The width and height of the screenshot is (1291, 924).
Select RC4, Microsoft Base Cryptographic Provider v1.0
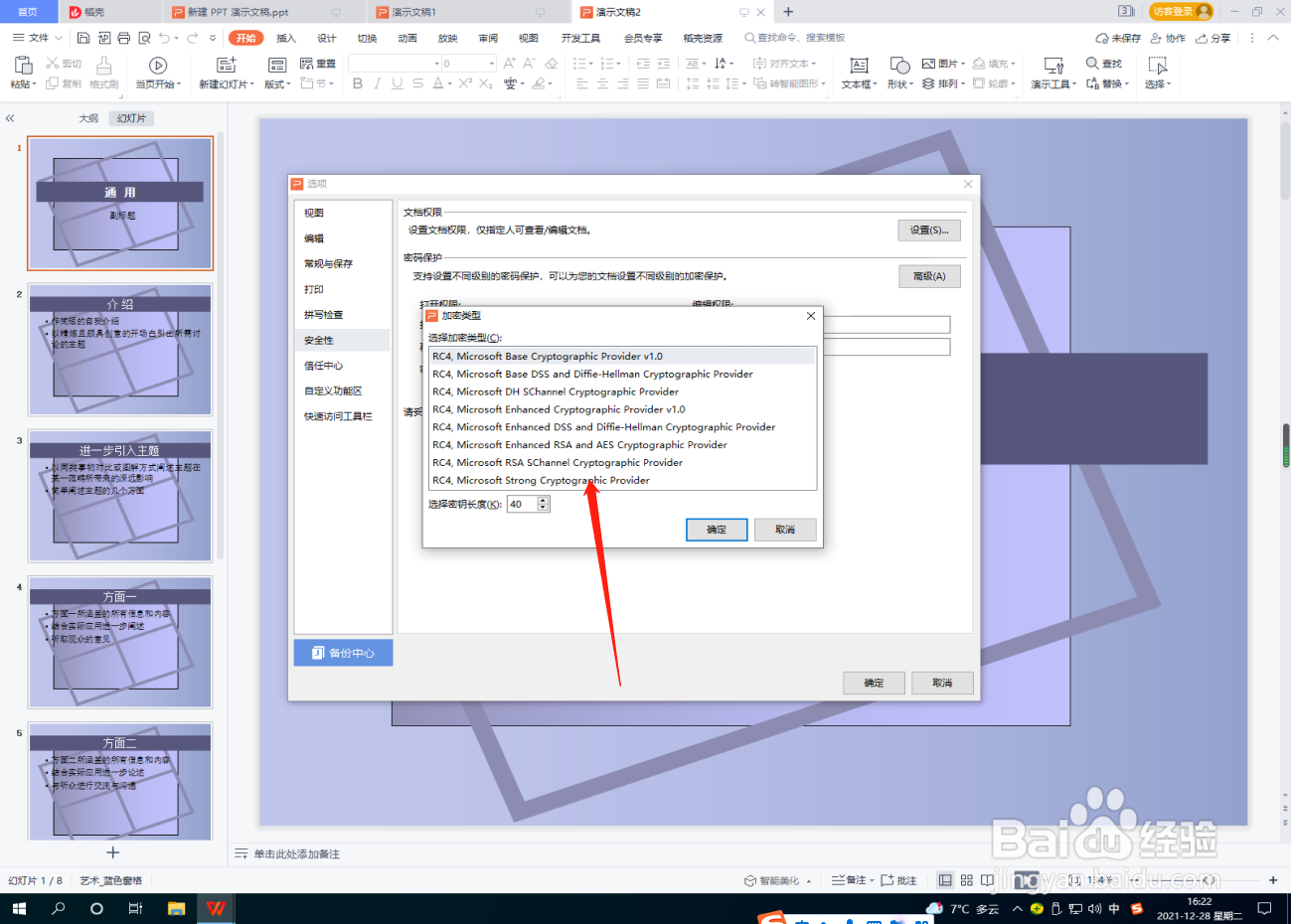click(622, 356)
